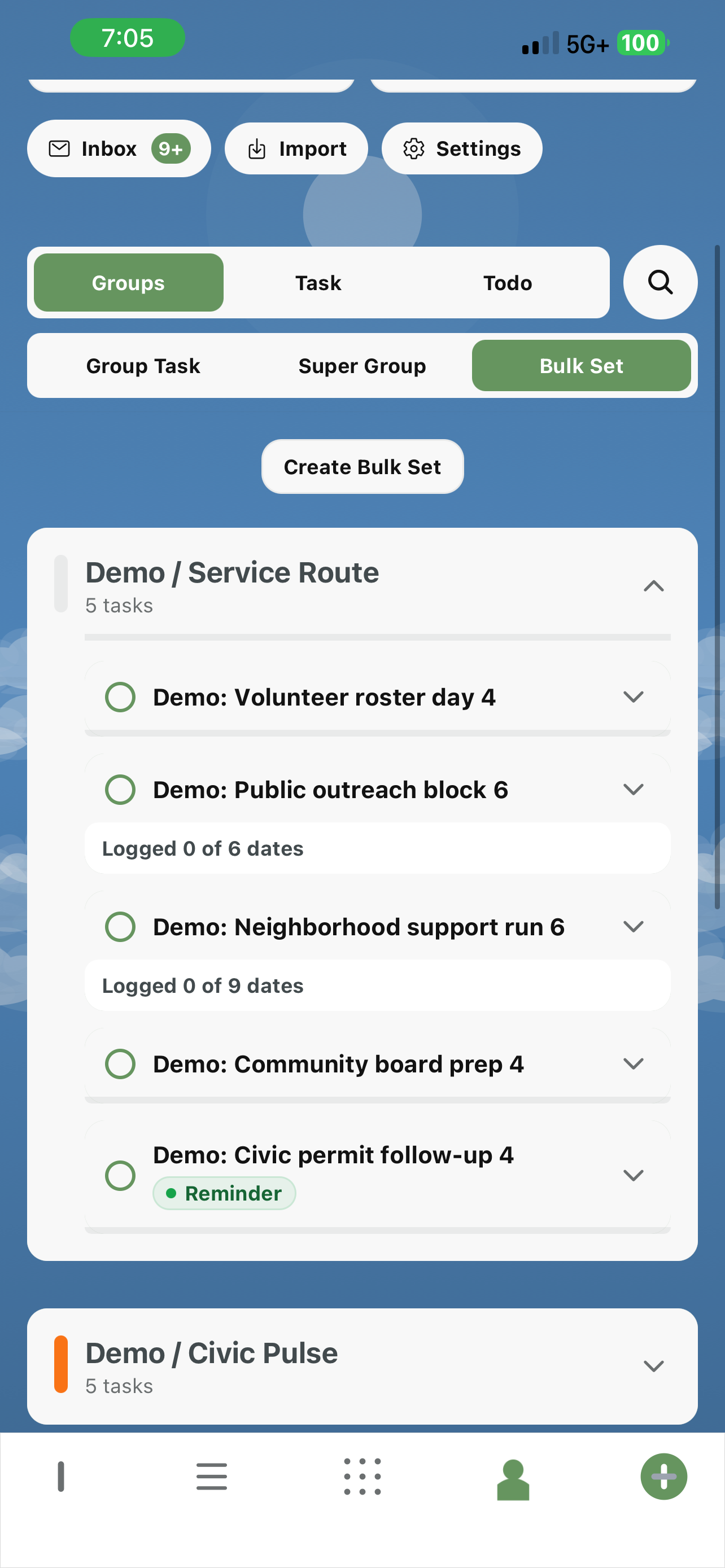Tap the Import download icon

[x=257, y=148]
